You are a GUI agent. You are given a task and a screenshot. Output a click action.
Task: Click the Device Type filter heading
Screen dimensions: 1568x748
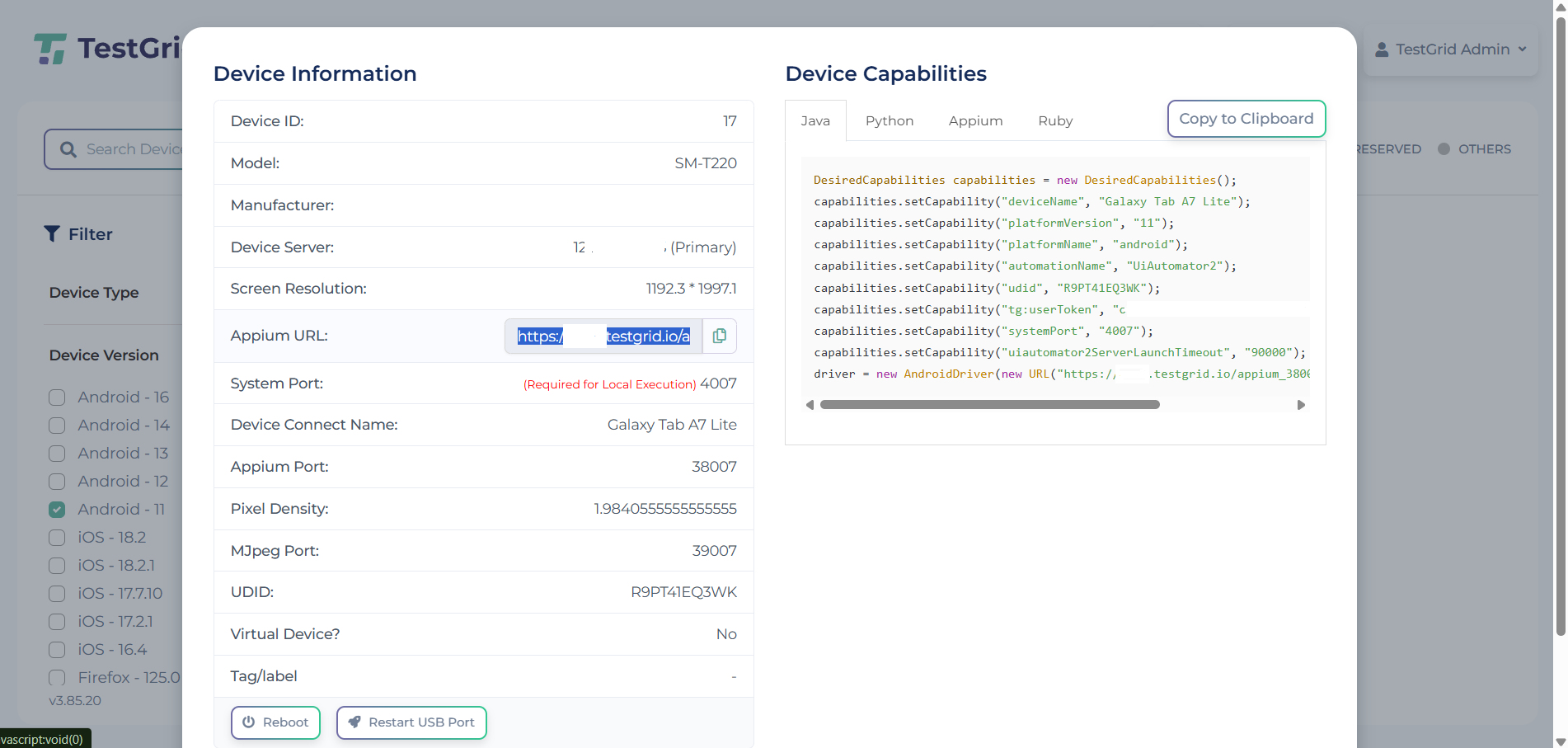click(x=94, y=293)
